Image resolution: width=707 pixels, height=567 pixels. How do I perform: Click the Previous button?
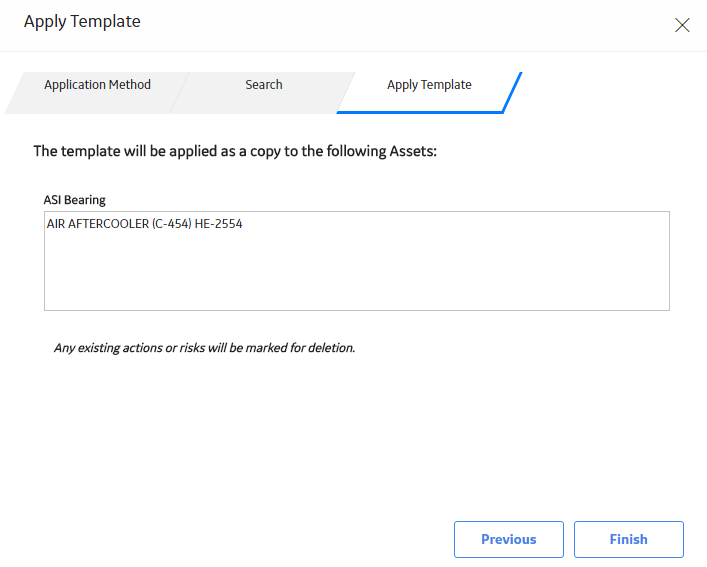[509, 539]
